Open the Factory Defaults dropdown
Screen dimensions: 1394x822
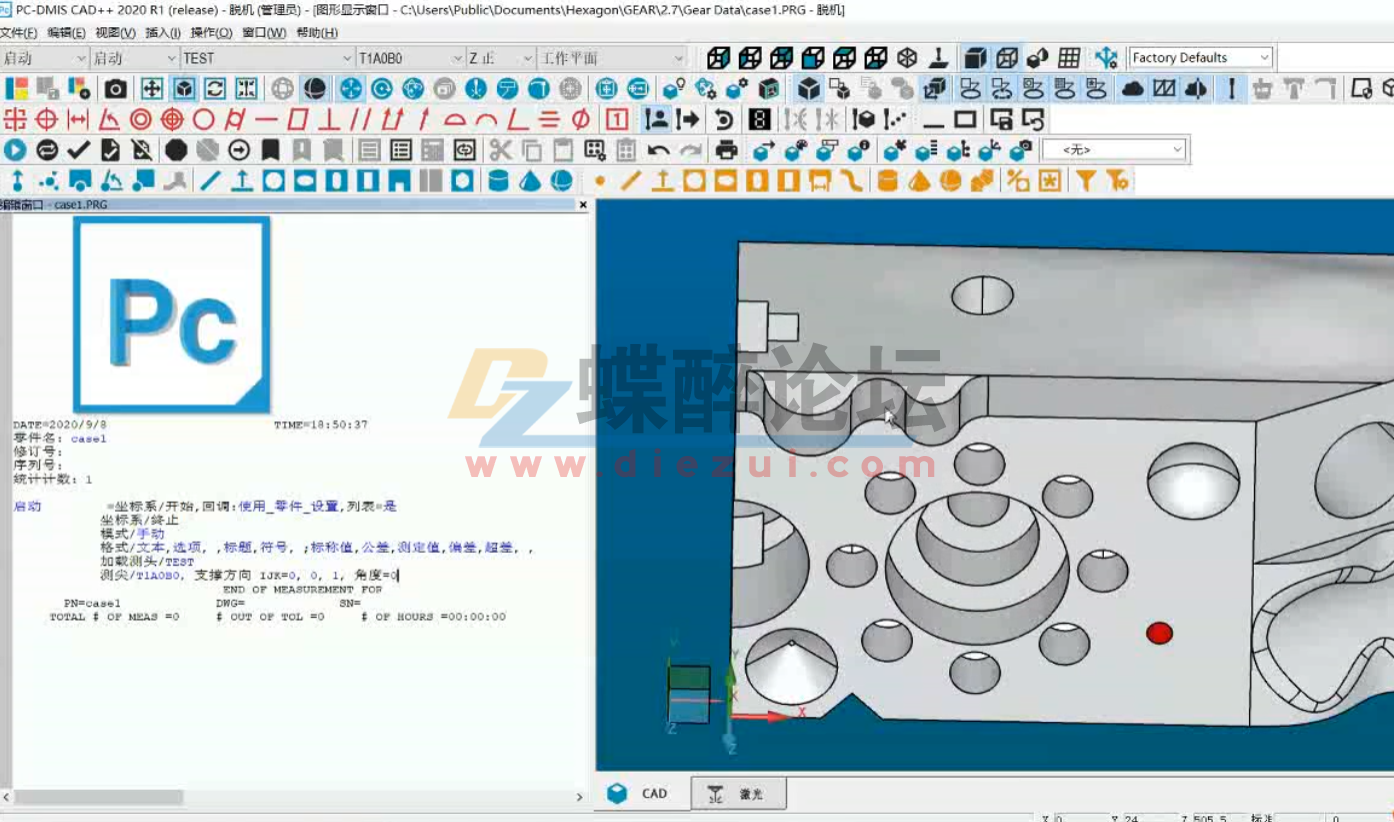(1267, 57)
